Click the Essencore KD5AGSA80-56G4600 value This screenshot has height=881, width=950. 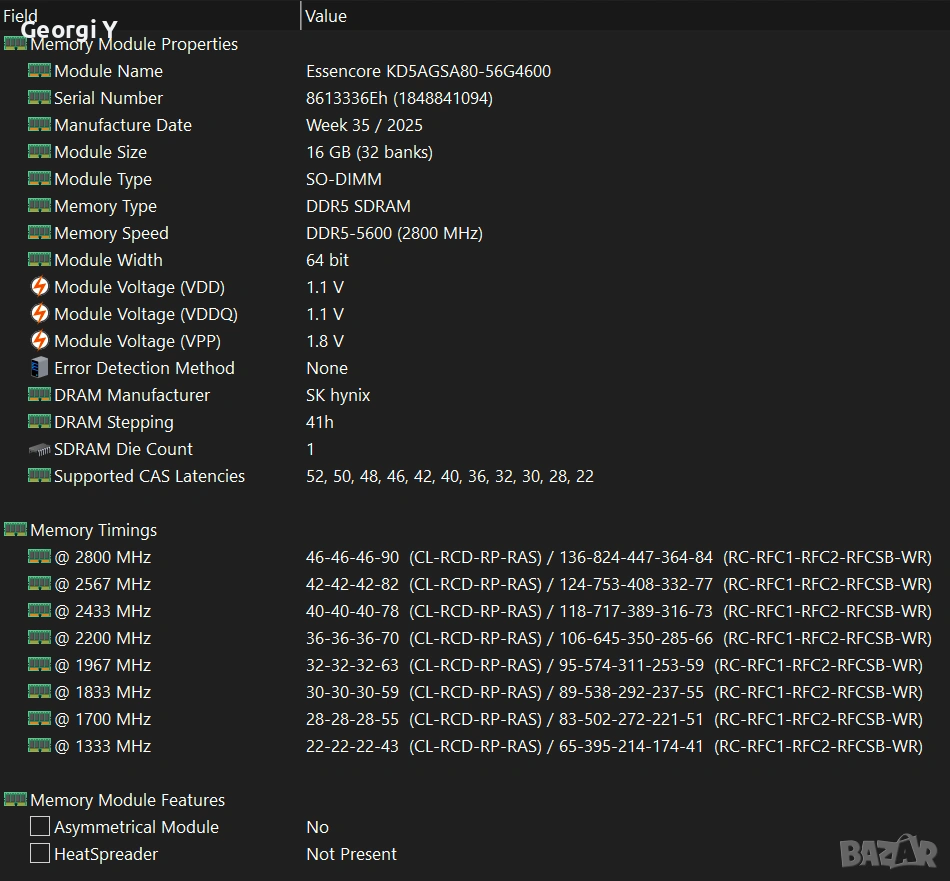[x=428, y=71]
